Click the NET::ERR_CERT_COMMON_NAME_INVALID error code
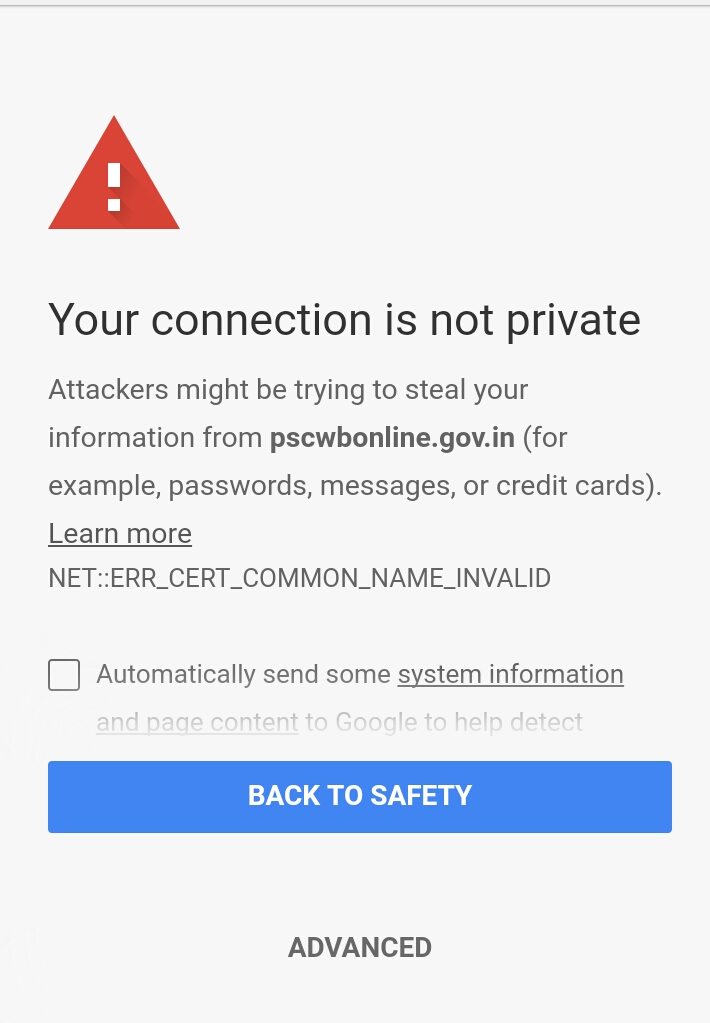Viewport: 710px width, 1023px height. (x=299, y=578)
